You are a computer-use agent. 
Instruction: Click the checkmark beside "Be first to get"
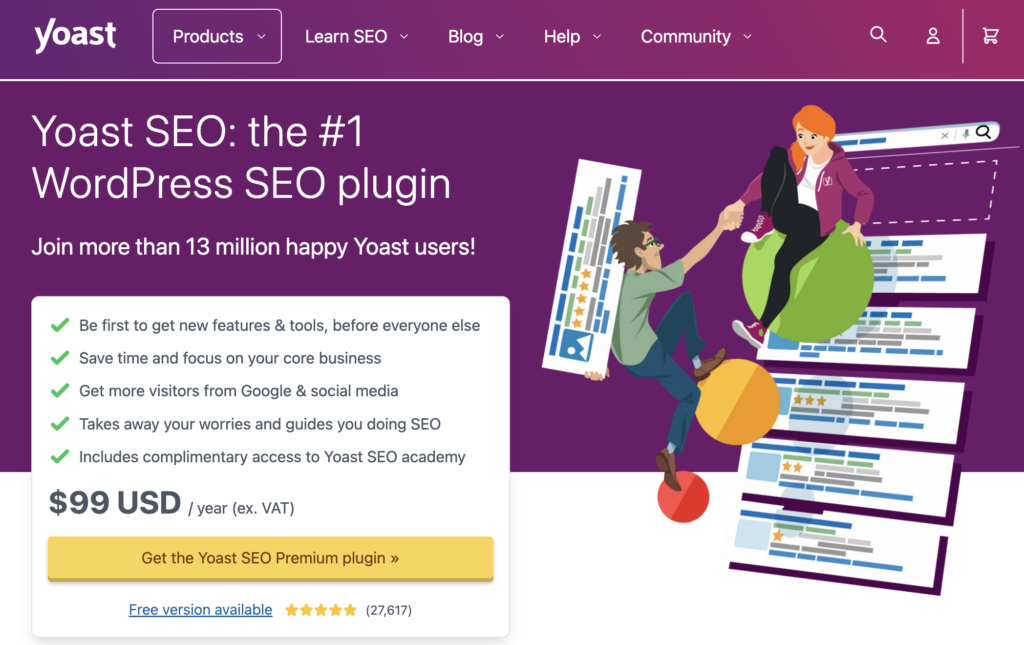pos(60,325)
